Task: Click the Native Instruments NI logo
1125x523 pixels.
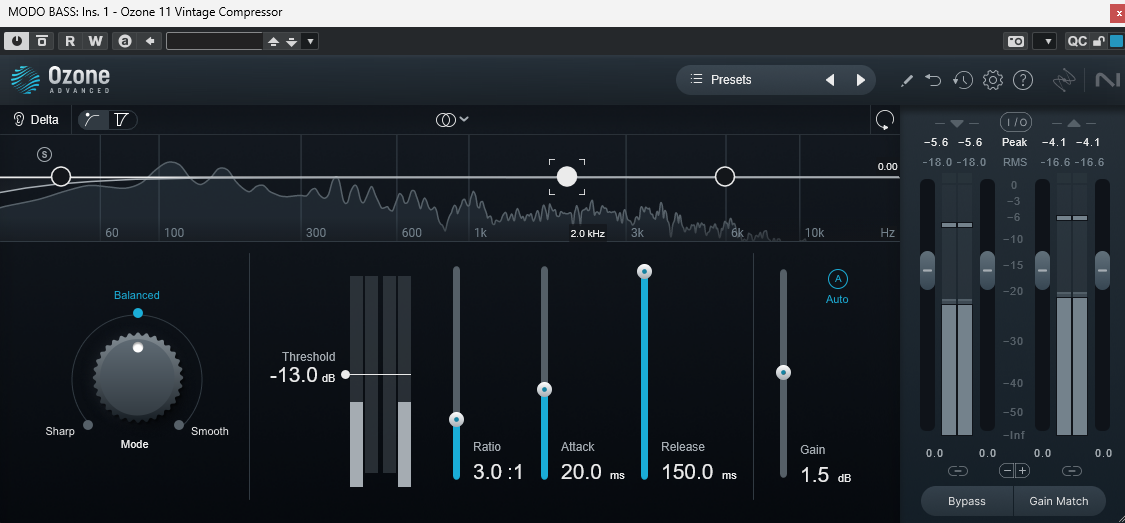Action: pyautogui.click(x=1107, y=80)
